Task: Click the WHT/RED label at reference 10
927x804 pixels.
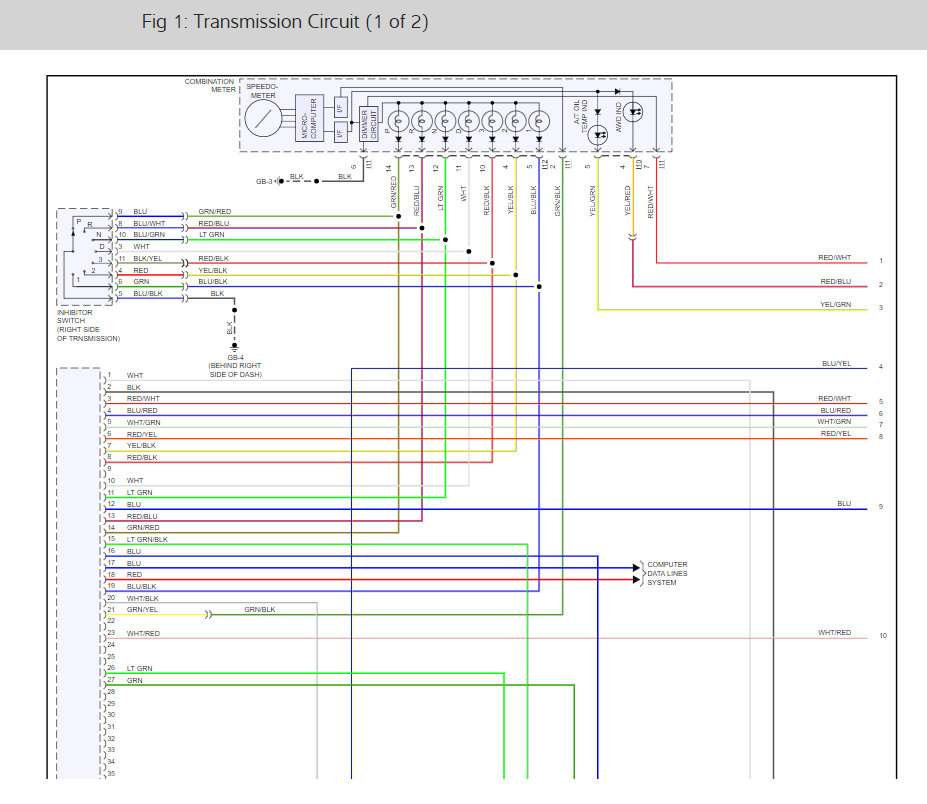Action: point(835,633)
